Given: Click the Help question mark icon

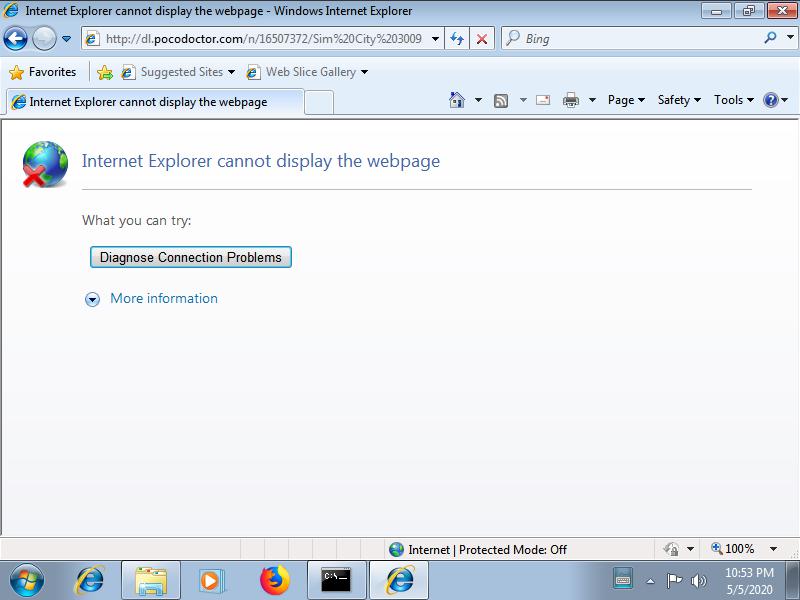Looking at the screenshot, I should [770, 100].
